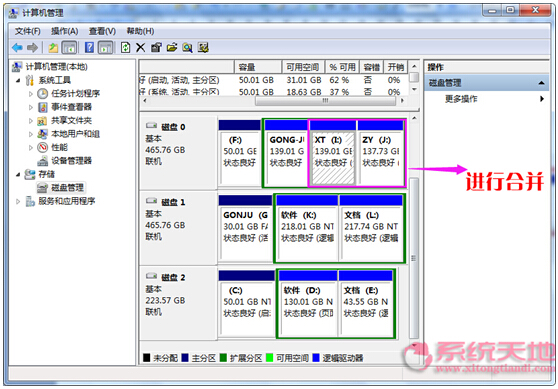This screenshot has height=389, width=558.
Task: Expand the 任务计划程序 node arrow
Action: (31, 94)
